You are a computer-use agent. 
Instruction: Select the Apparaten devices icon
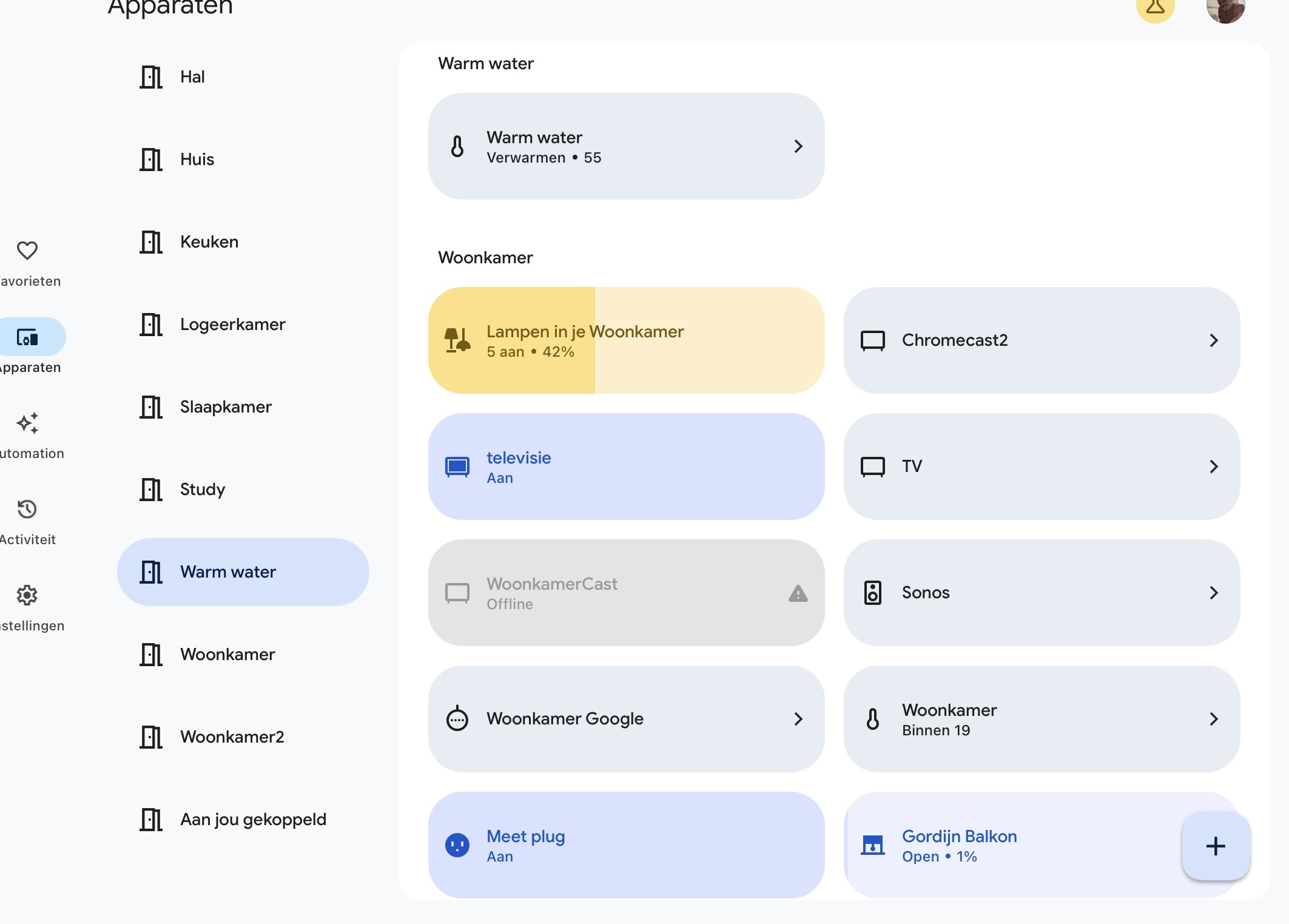[27, 337]
